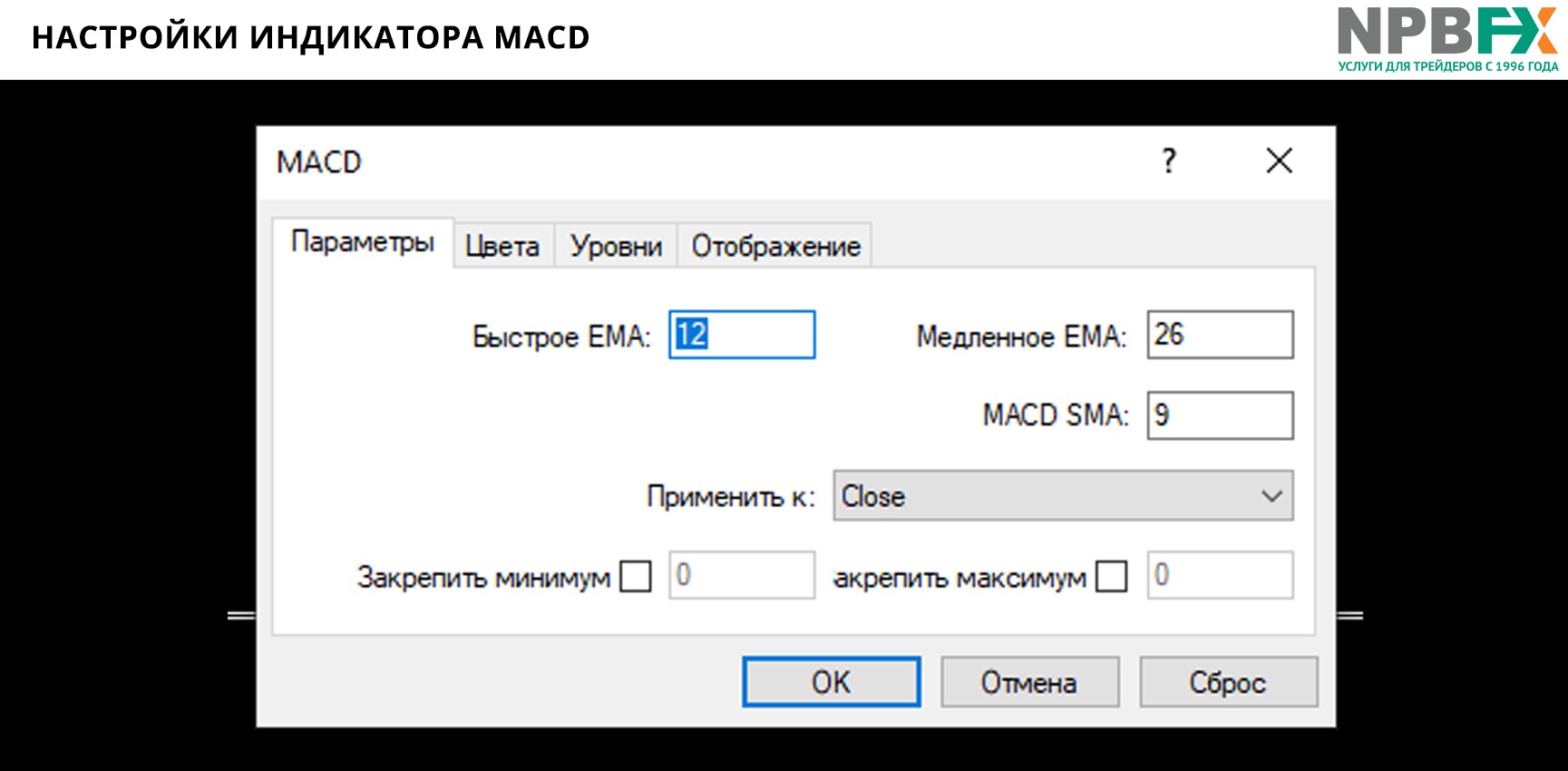Click the minimum value field
This screenshot has width=1568, height=771.
742,575
